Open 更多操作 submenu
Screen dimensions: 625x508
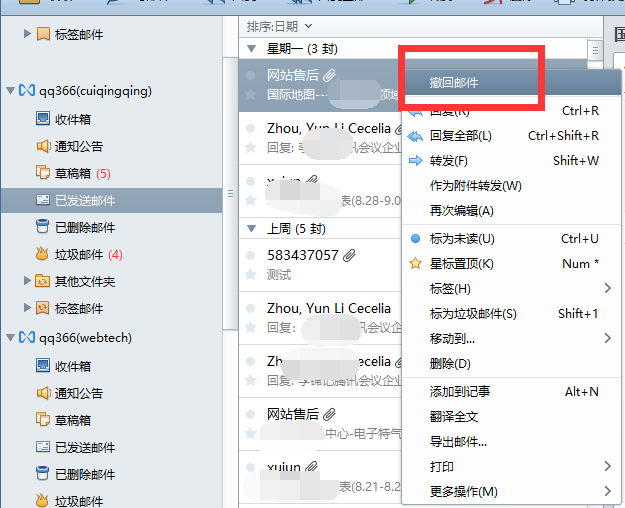click(x=463, y=492)
